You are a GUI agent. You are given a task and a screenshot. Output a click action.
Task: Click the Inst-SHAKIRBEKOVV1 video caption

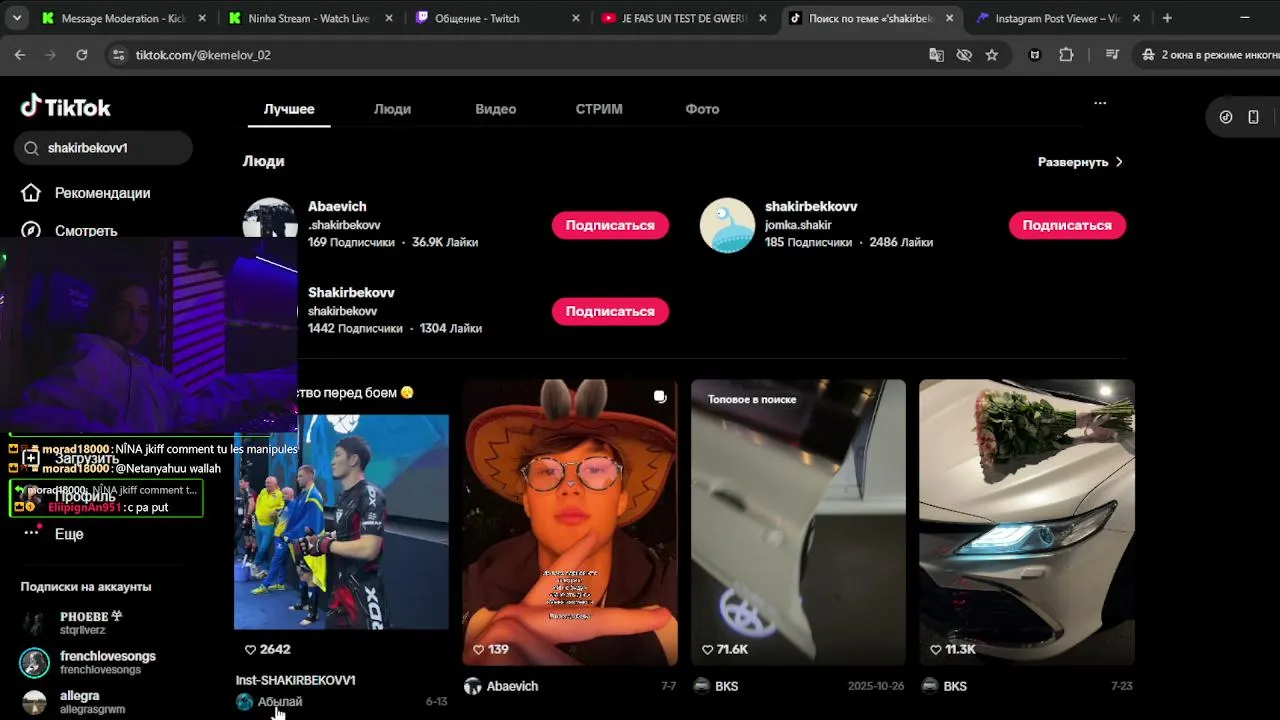tap(296, 680)
